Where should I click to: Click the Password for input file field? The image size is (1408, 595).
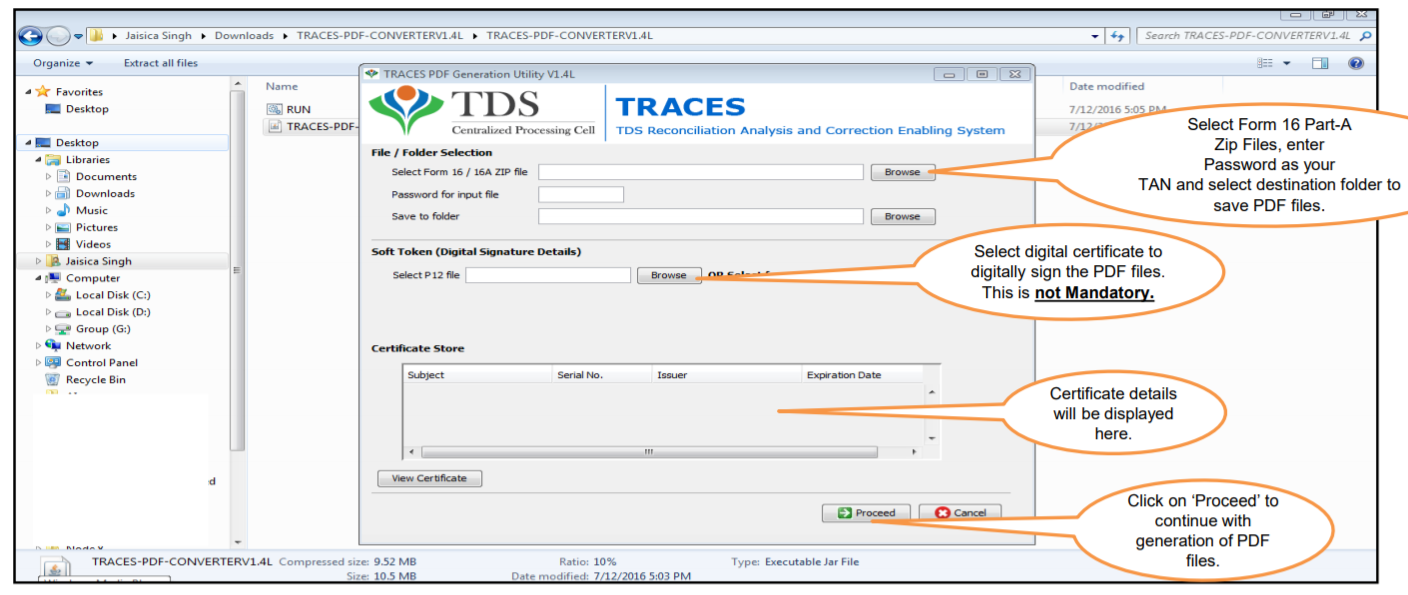[580, 194]
